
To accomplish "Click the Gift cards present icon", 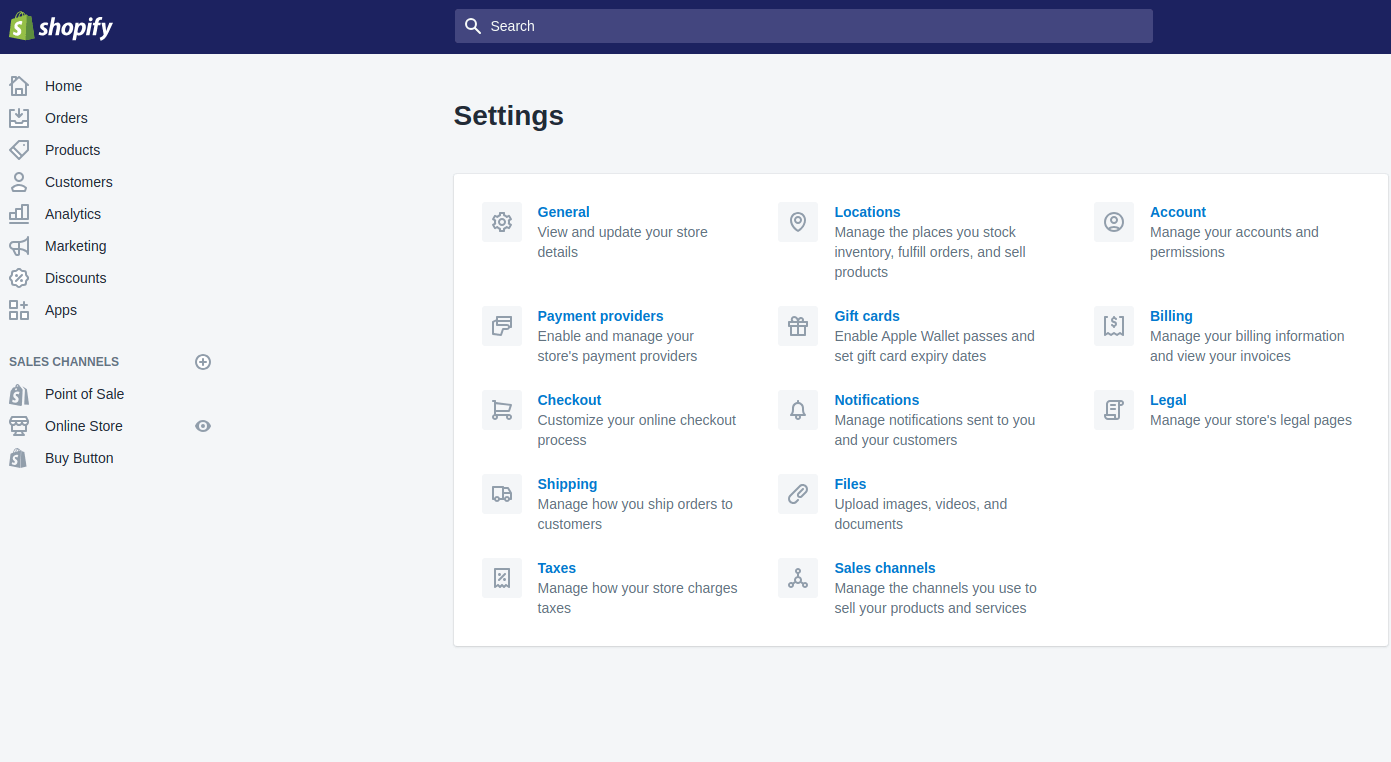I will [x=798, y=326].
